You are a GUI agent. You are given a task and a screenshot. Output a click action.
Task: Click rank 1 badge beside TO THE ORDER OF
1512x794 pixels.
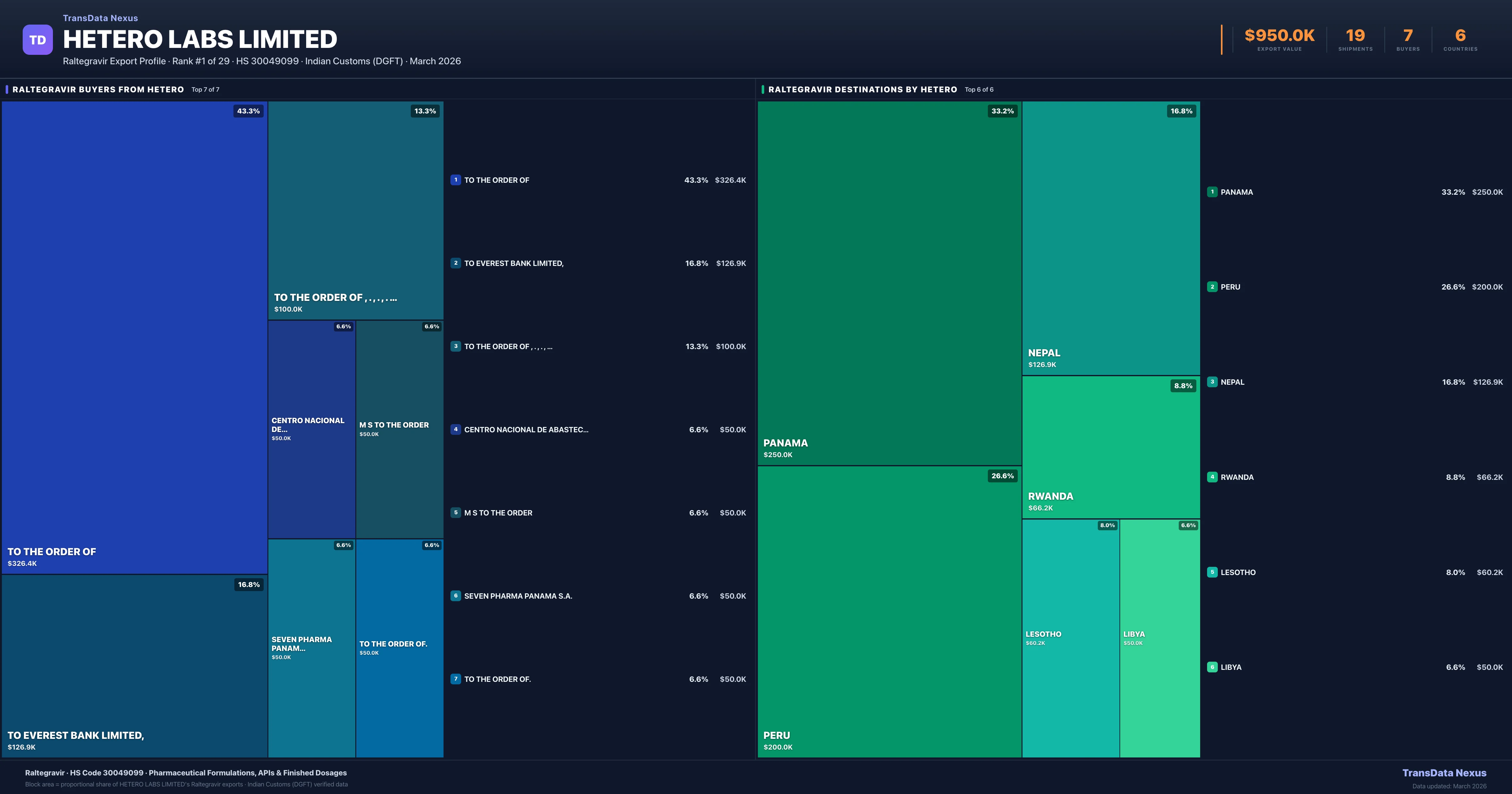(455, 180)
